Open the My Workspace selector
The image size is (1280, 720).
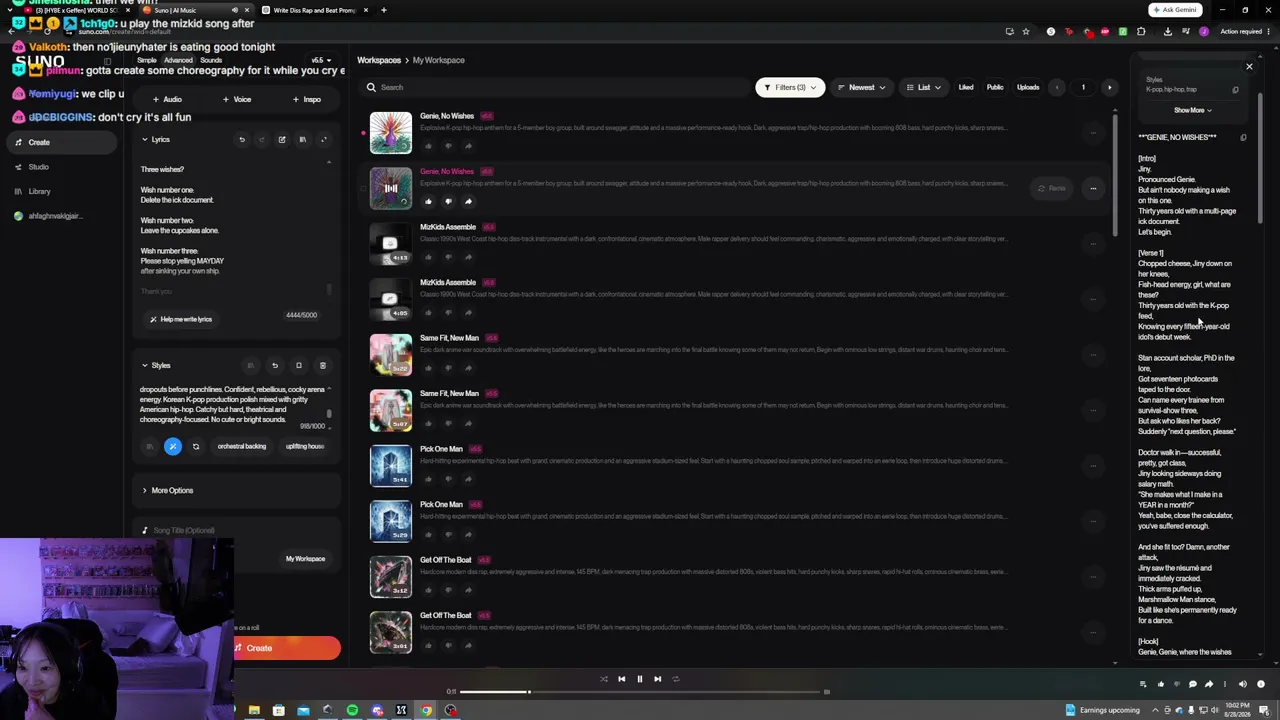pos(305,559)
